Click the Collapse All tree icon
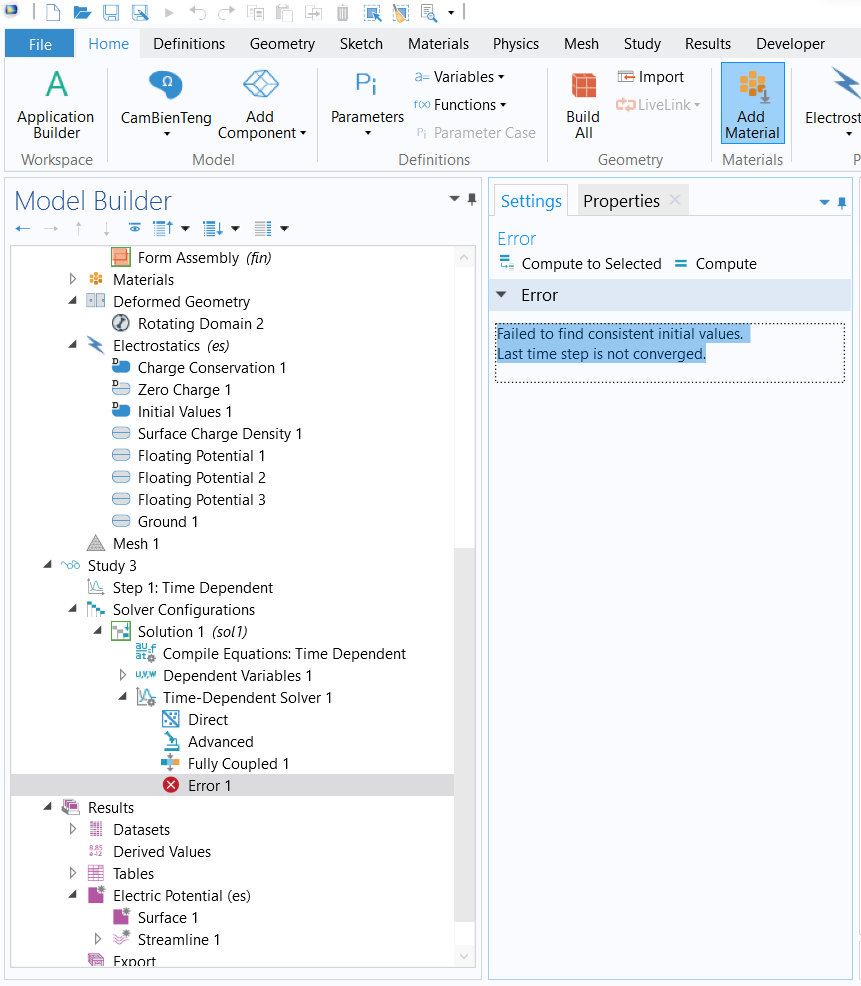Image resolution: width=861 pixels, height=986 pixels. point(164,228)
